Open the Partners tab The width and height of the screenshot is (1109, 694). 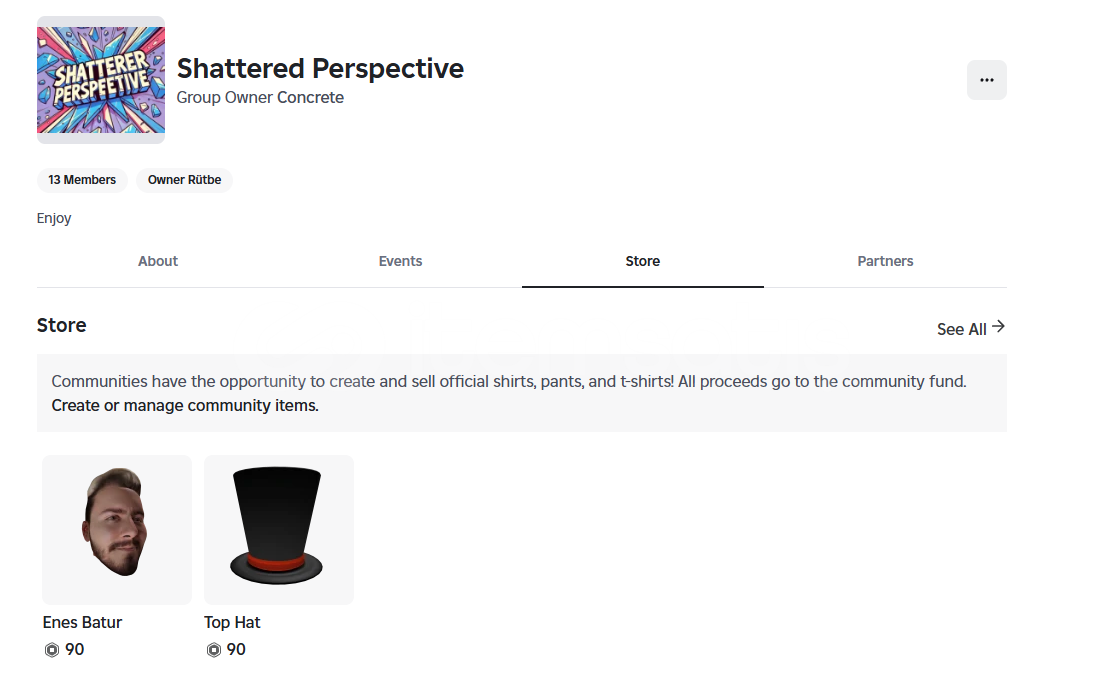(885, 261)
